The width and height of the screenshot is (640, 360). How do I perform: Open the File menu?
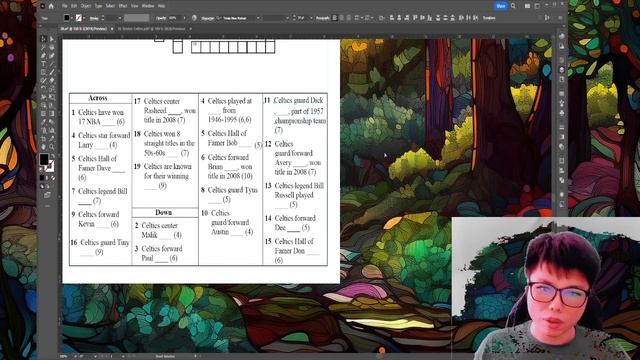(65, 6)
